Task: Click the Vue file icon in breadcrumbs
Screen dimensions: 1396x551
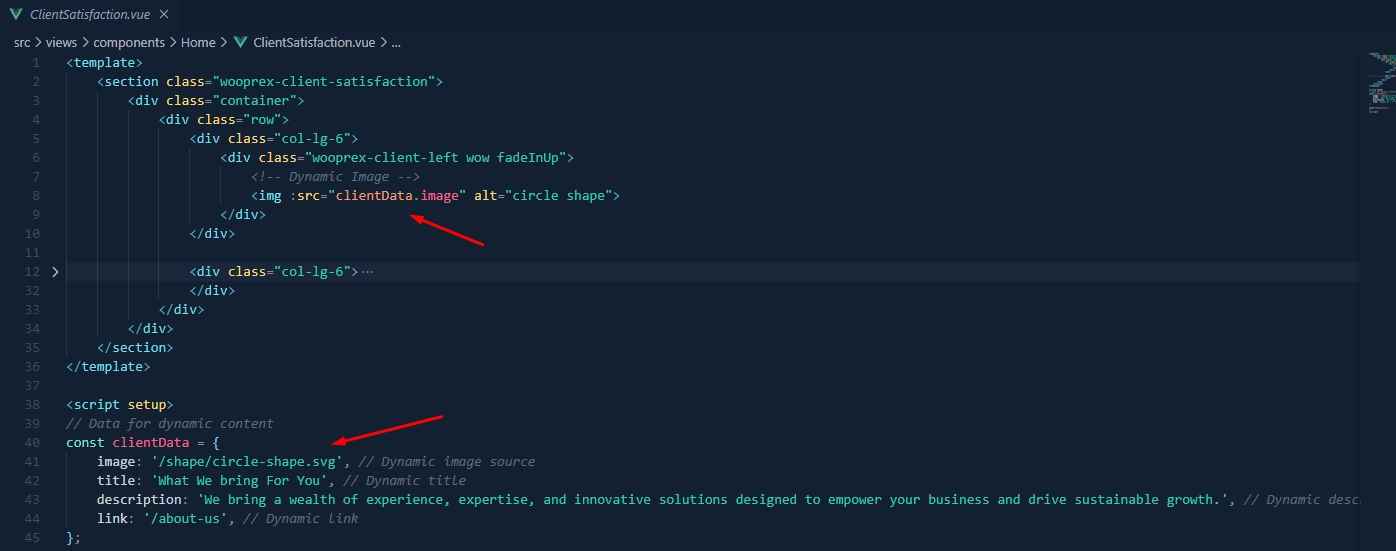Action: click(240, 42)
